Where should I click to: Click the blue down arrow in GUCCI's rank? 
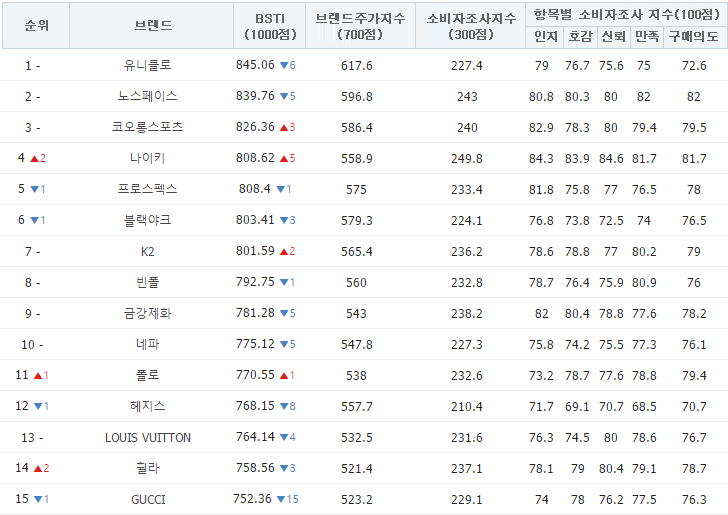coord(39,499)
